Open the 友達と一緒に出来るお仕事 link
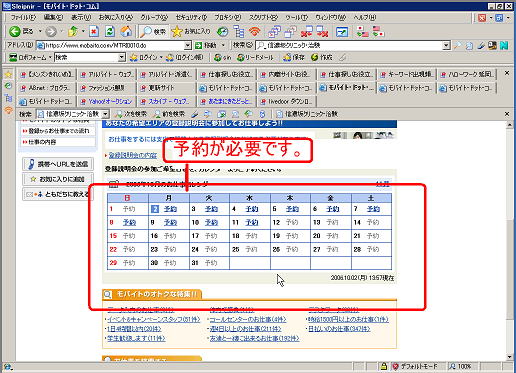 254,338
